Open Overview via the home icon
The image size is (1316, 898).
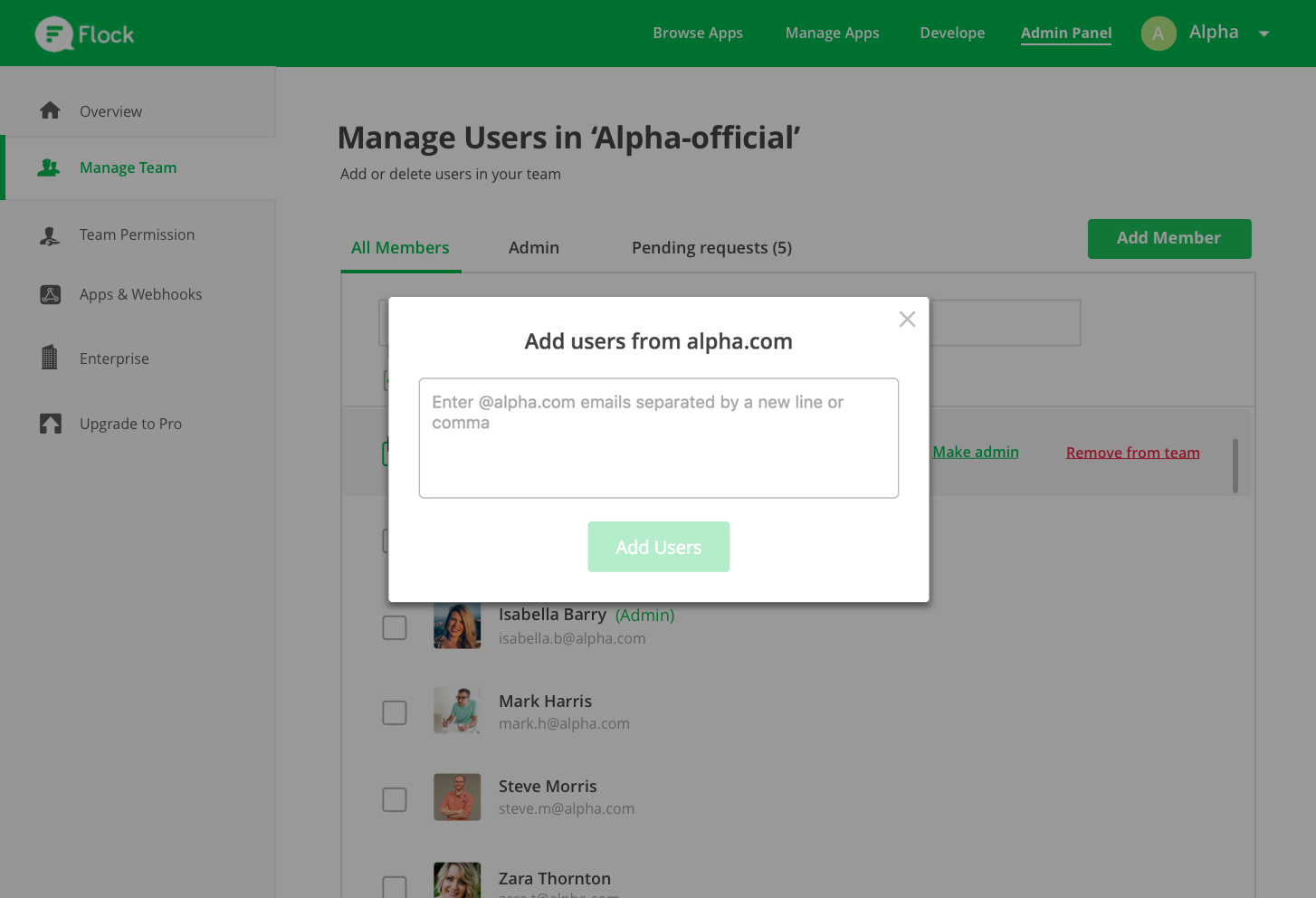click(x=51, y=110)
